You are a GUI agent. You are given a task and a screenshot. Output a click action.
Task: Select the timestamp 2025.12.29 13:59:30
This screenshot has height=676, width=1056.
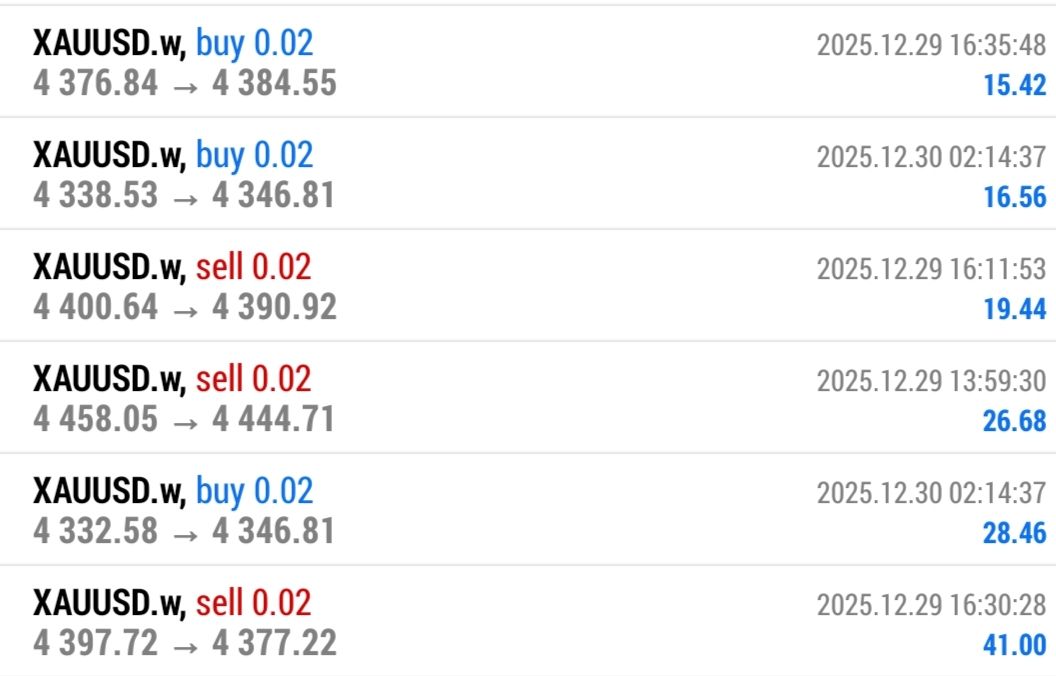[x=931, y=382]
